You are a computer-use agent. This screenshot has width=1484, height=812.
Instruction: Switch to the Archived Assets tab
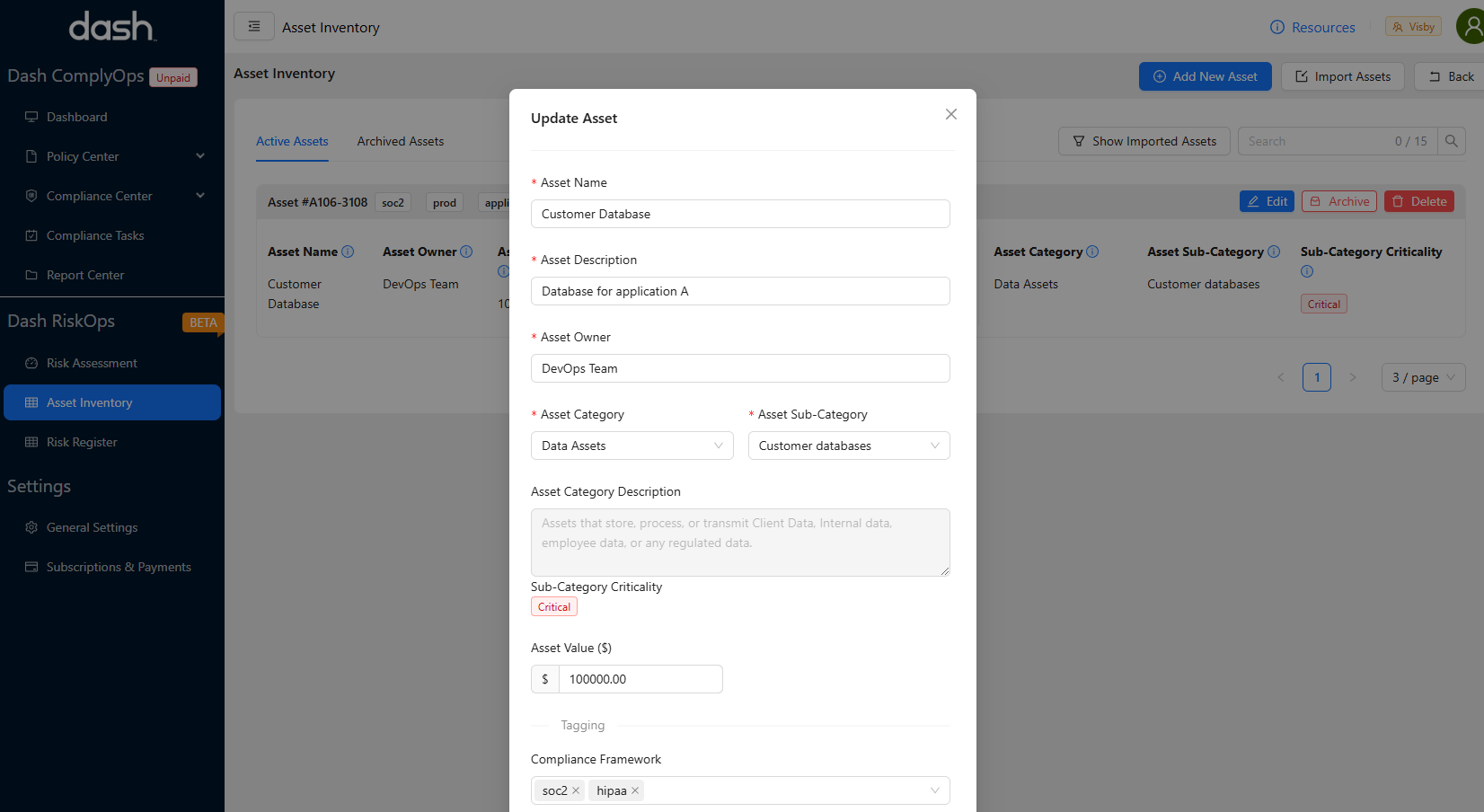(400, 141)
